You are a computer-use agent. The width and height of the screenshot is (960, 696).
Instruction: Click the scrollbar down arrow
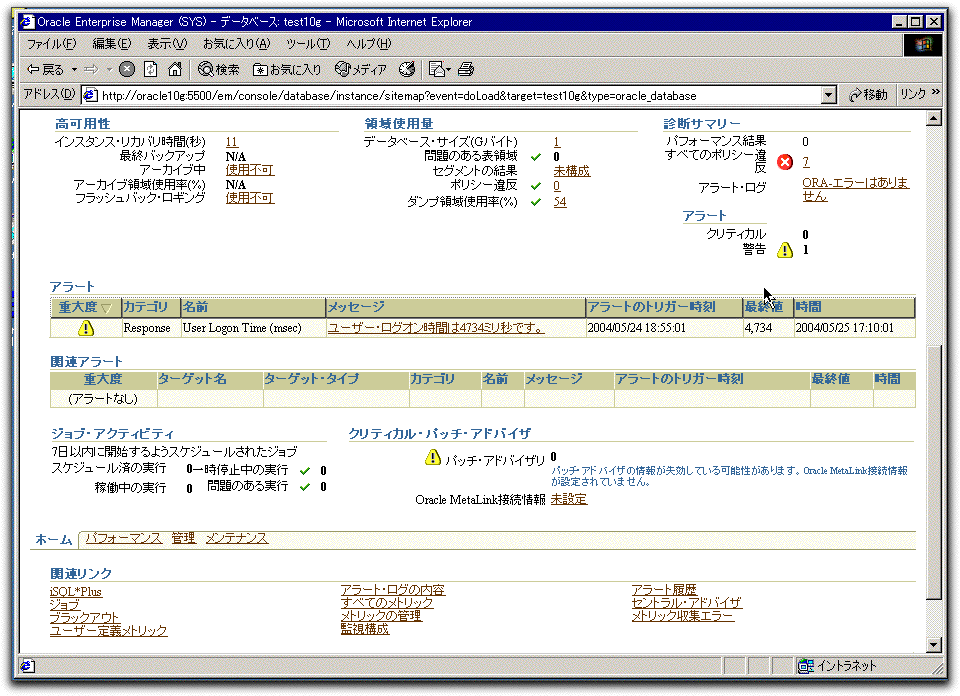pyautogui.click(x=934, y=644)
